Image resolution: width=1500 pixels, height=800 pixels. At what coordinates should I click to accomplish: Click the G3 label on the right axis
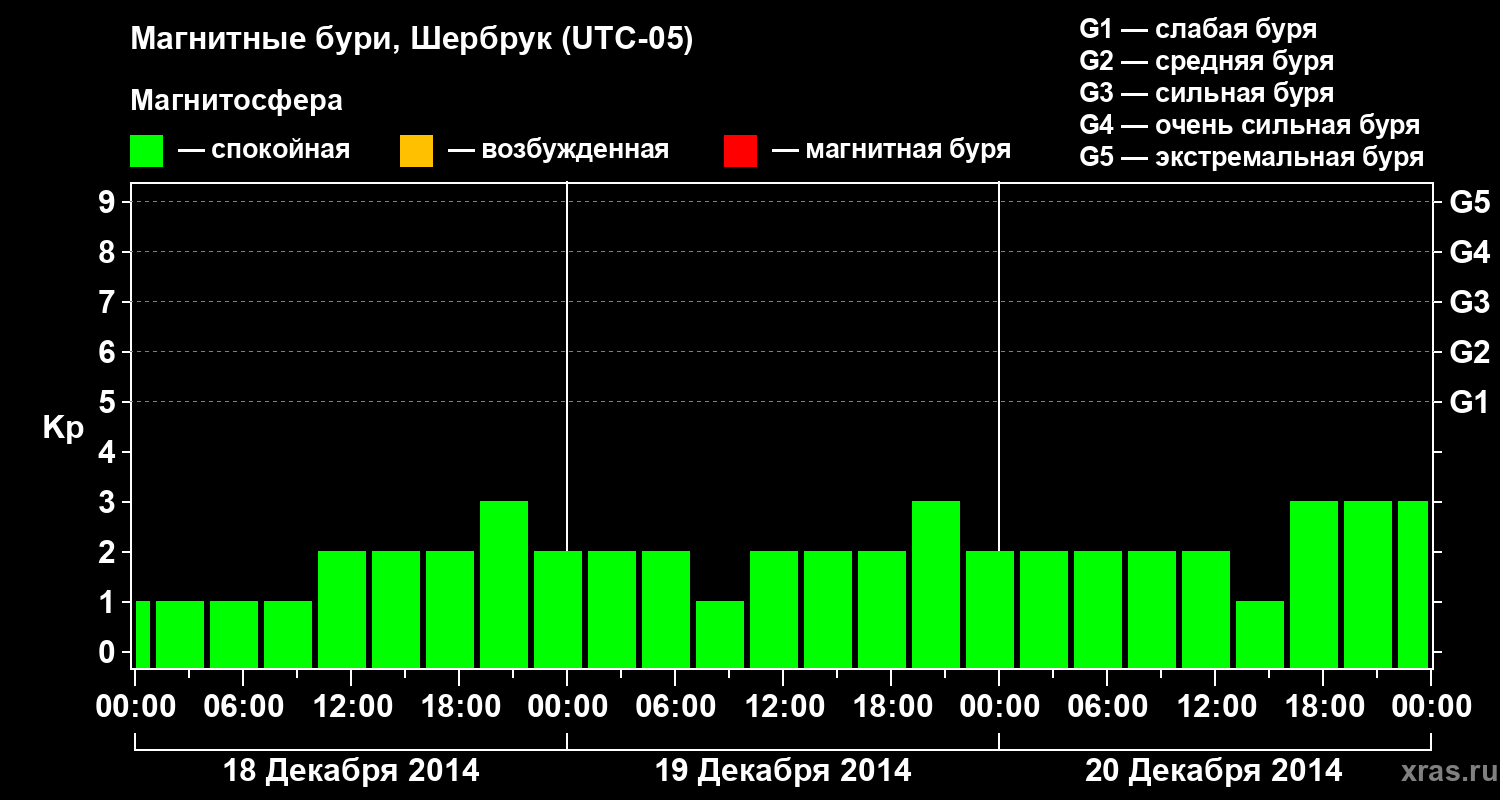coord(1469,303)
